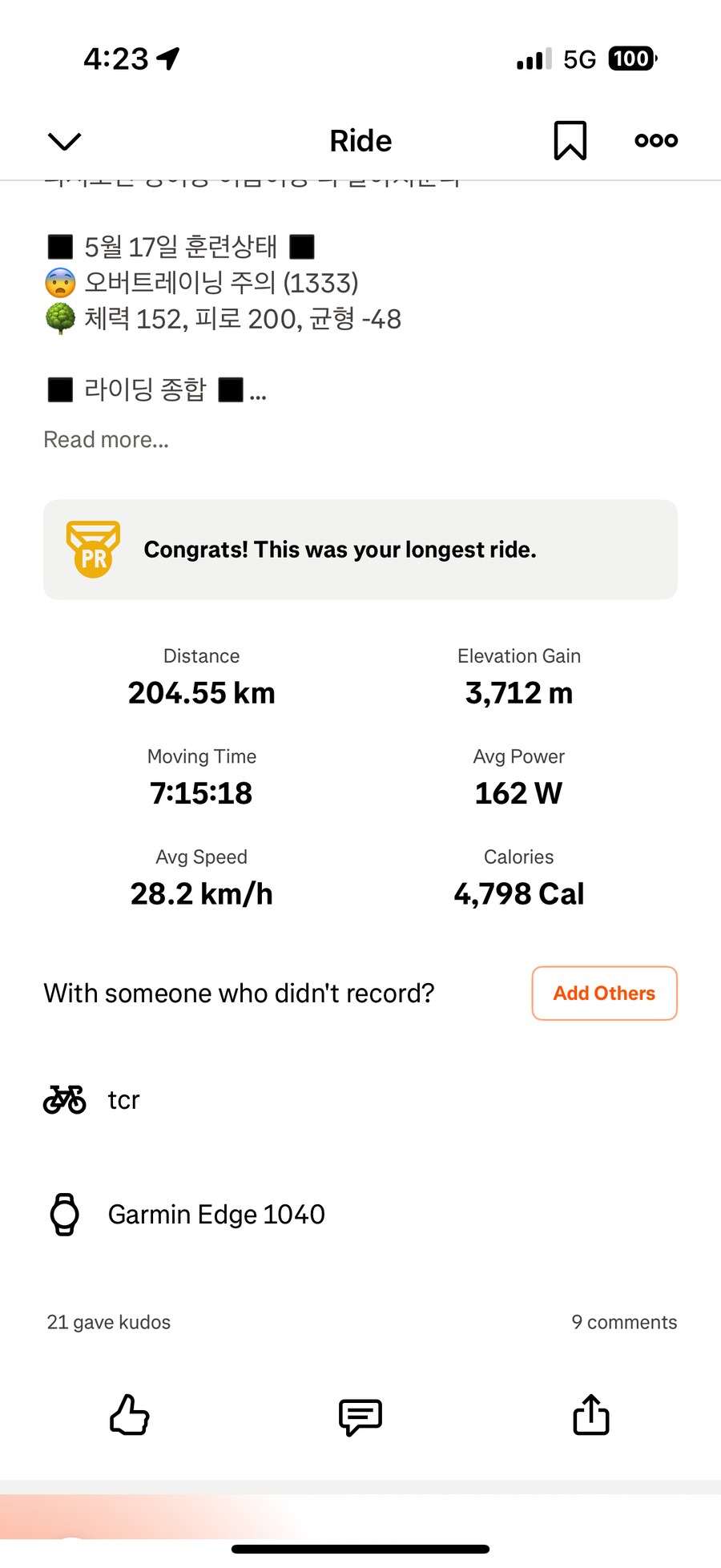Click the Add Others button
Screen dimensions: 721x1568
[605, 993]
